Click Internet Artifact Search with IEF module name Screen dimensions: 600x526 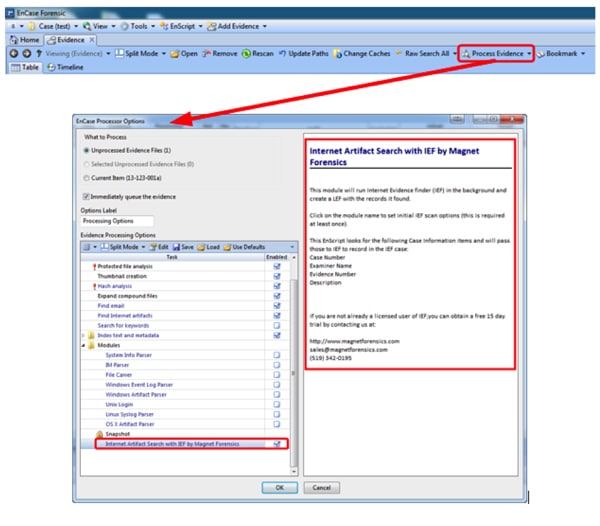[x=172, y=444]
